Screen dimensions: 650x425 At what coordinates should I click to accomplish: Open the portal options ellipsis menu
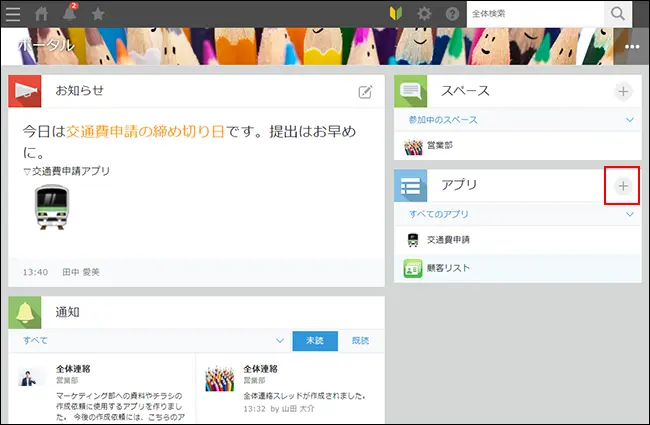pos(631,46)
